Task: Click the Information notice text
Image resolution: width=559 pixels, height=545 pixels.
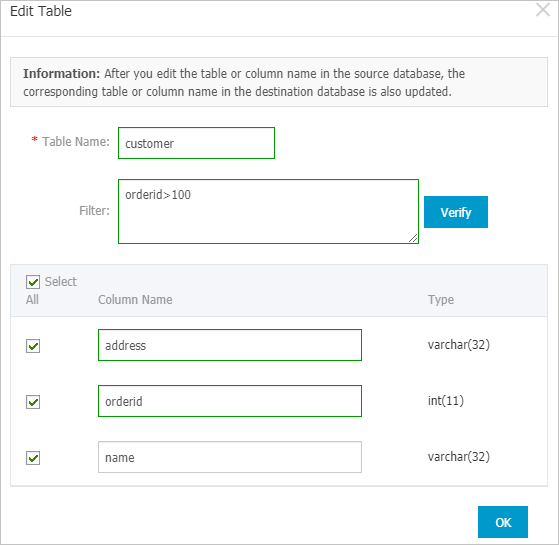Action: click(244, 82)
